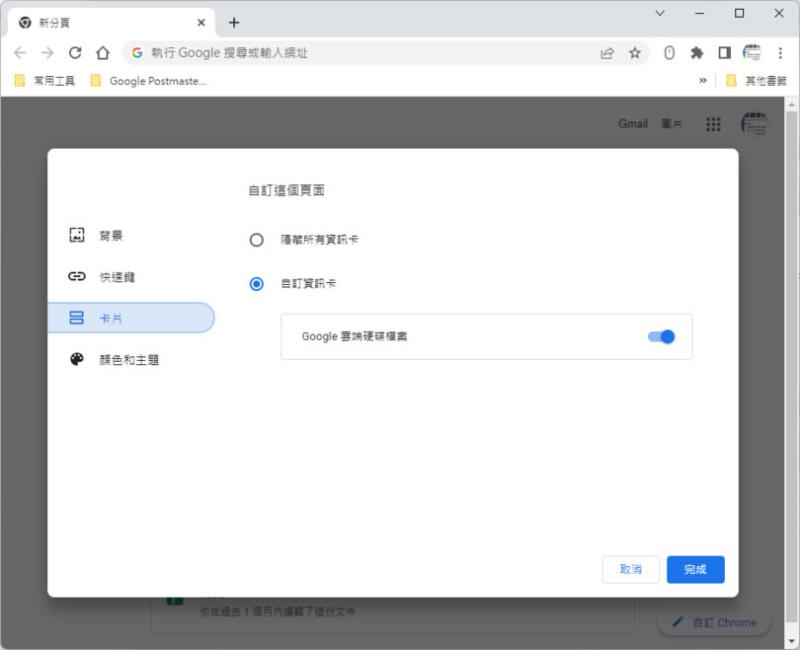This screenshot has width=800, height=650.
Task: Open the Google apps grid icon
Action: [713, 124]
